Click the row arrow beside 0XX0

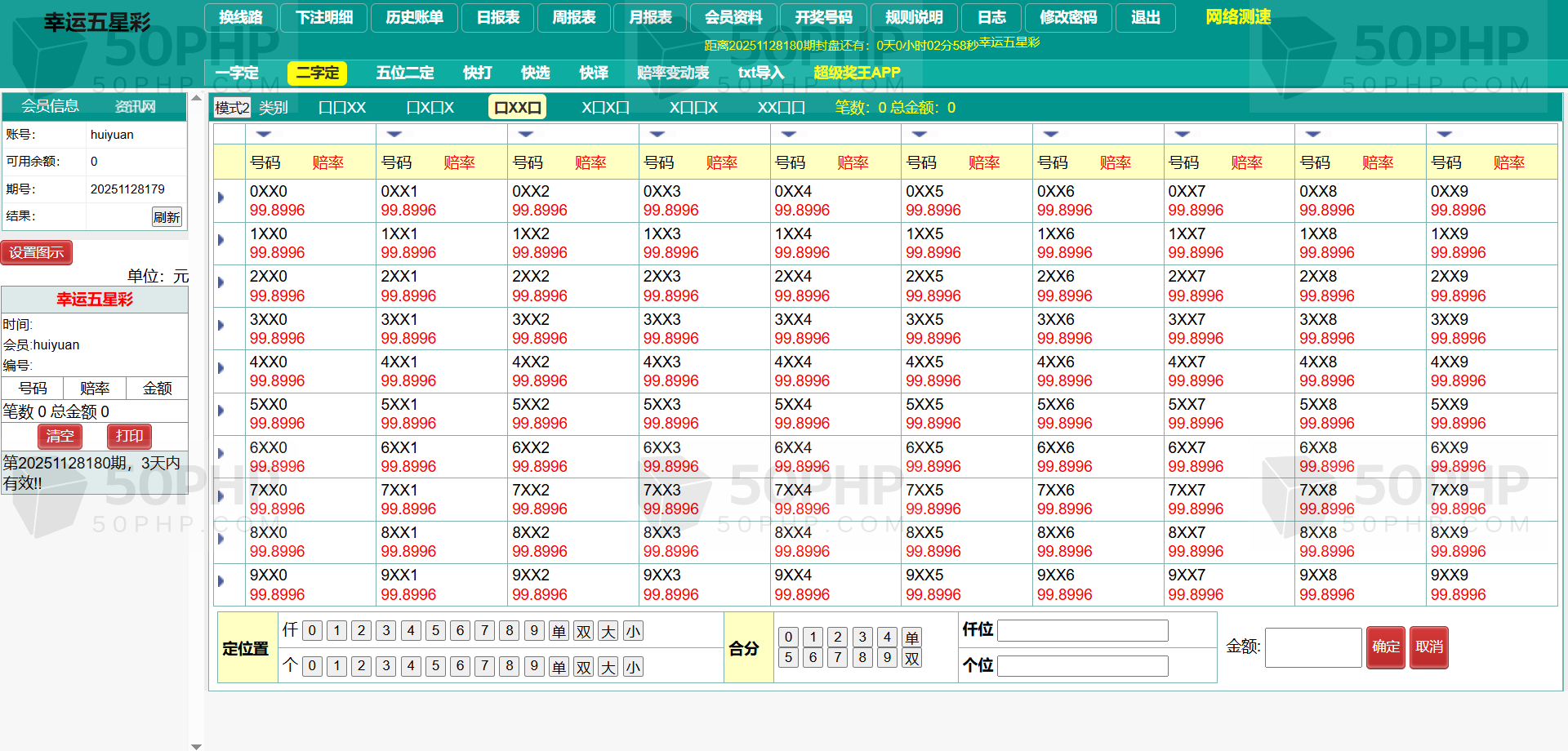point(221,198)
